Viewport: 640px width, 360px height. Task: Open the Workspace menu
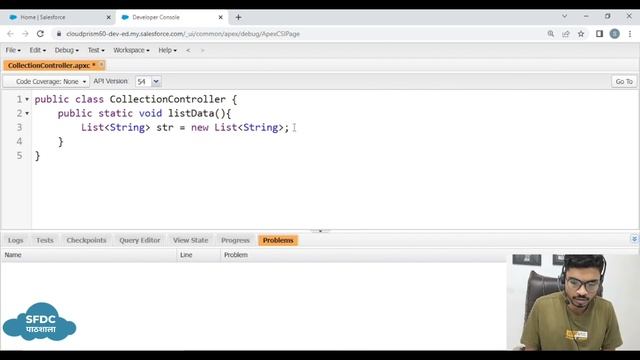[131, 50]
